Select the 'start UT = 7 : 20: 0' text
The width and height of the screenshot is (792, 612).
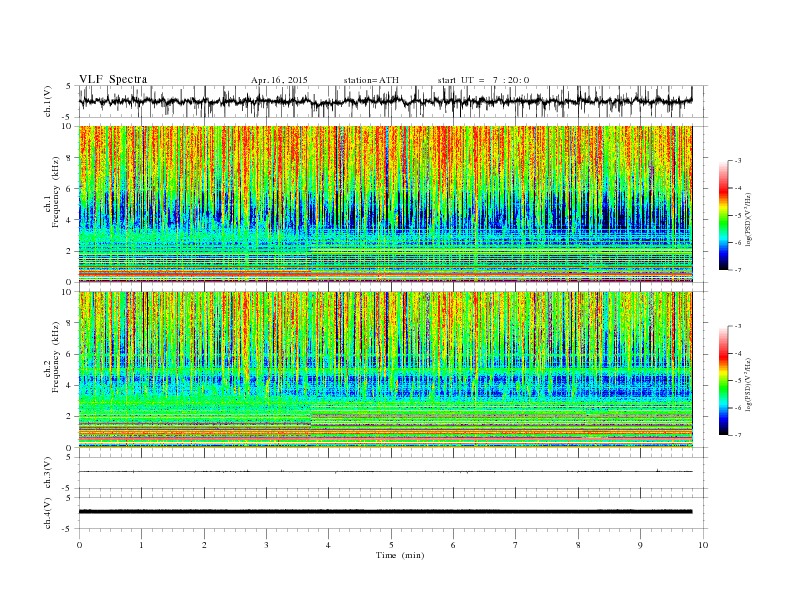[483, 80]
